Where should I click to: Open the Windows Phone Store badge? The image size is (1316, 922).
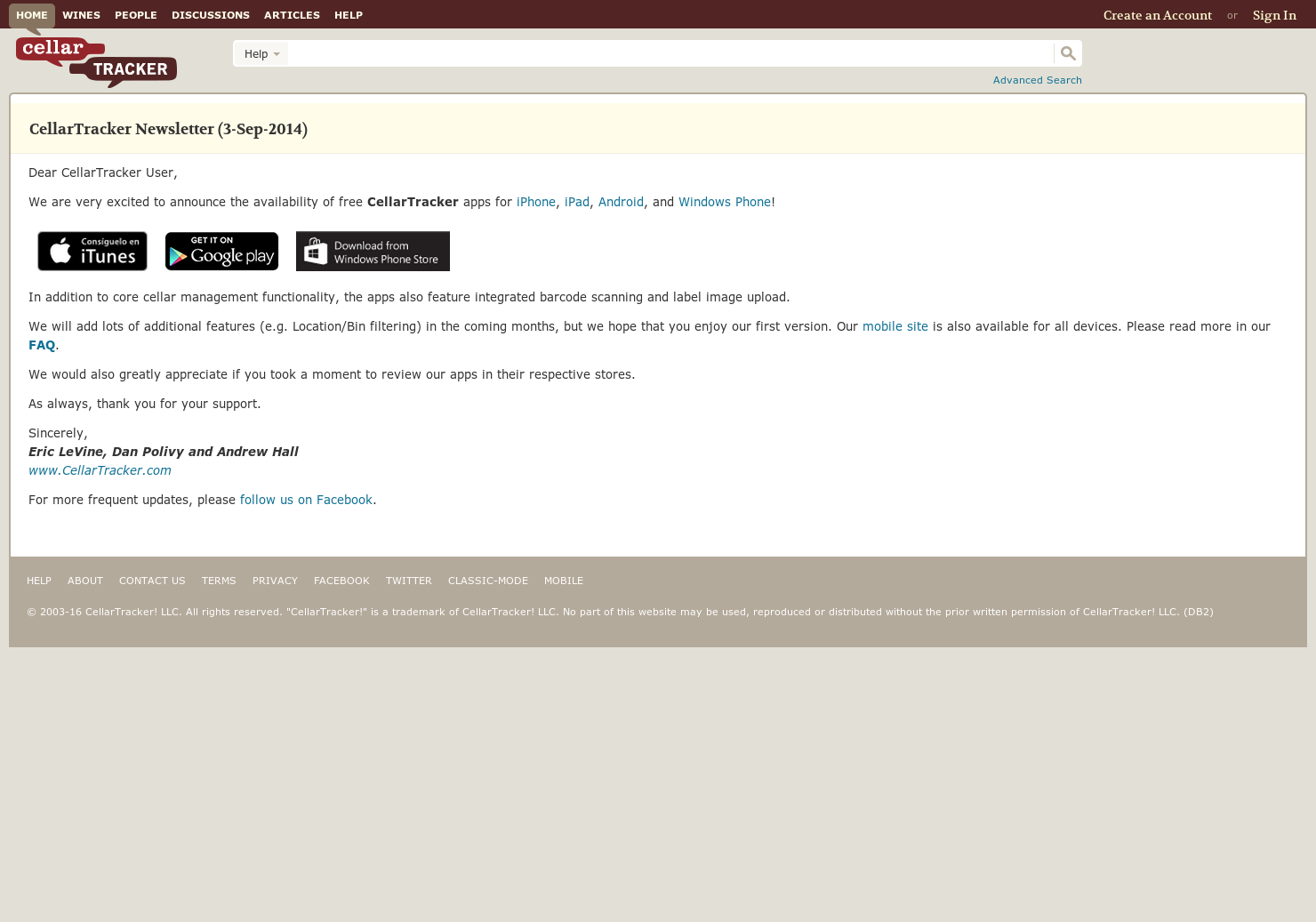point(373,251)
